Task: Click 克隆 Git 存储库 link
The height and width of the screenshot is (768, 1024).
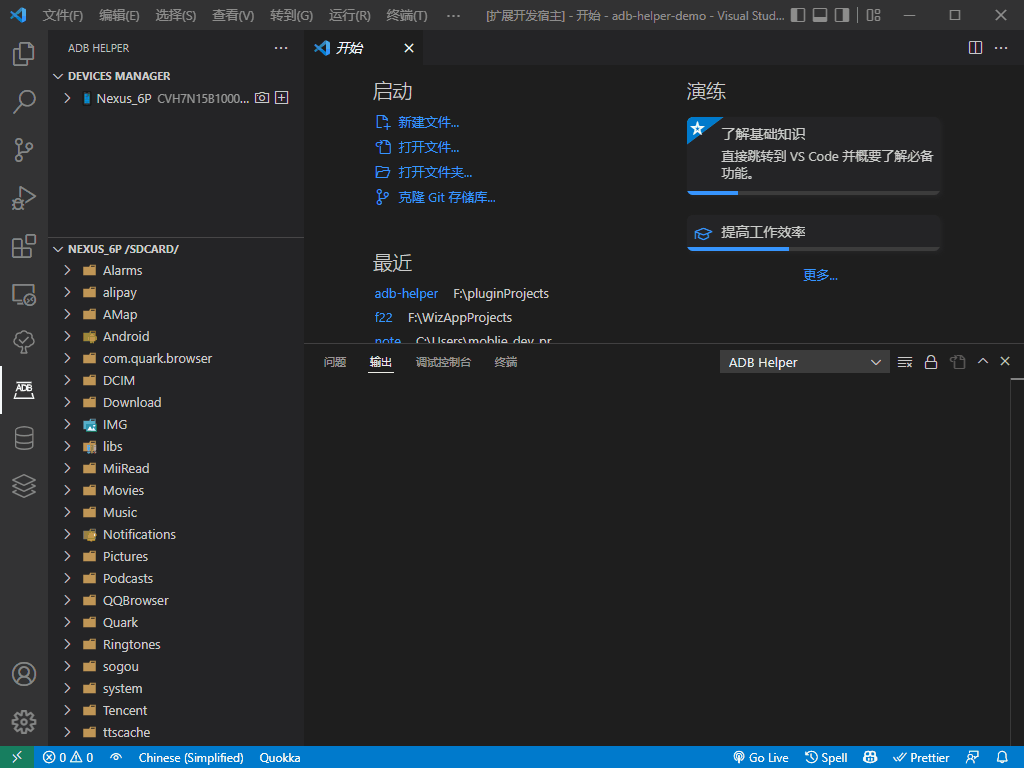Action: pos(444,197)
